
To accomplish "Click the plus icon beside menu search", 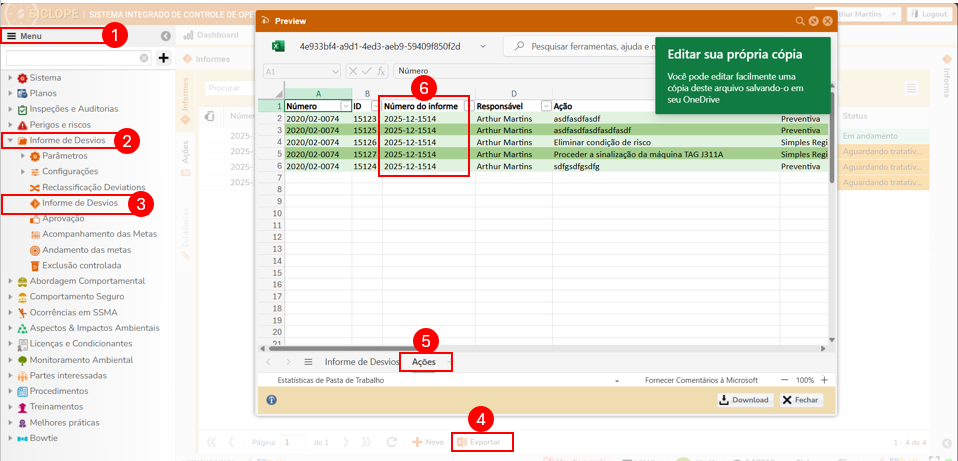I will coord(164,58).
